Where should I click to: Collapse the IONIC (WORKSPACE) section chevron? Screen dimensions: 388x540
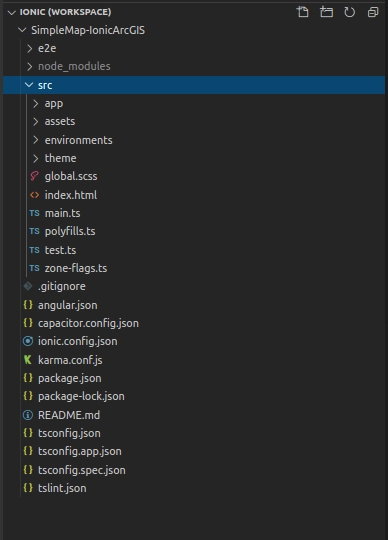12,12
